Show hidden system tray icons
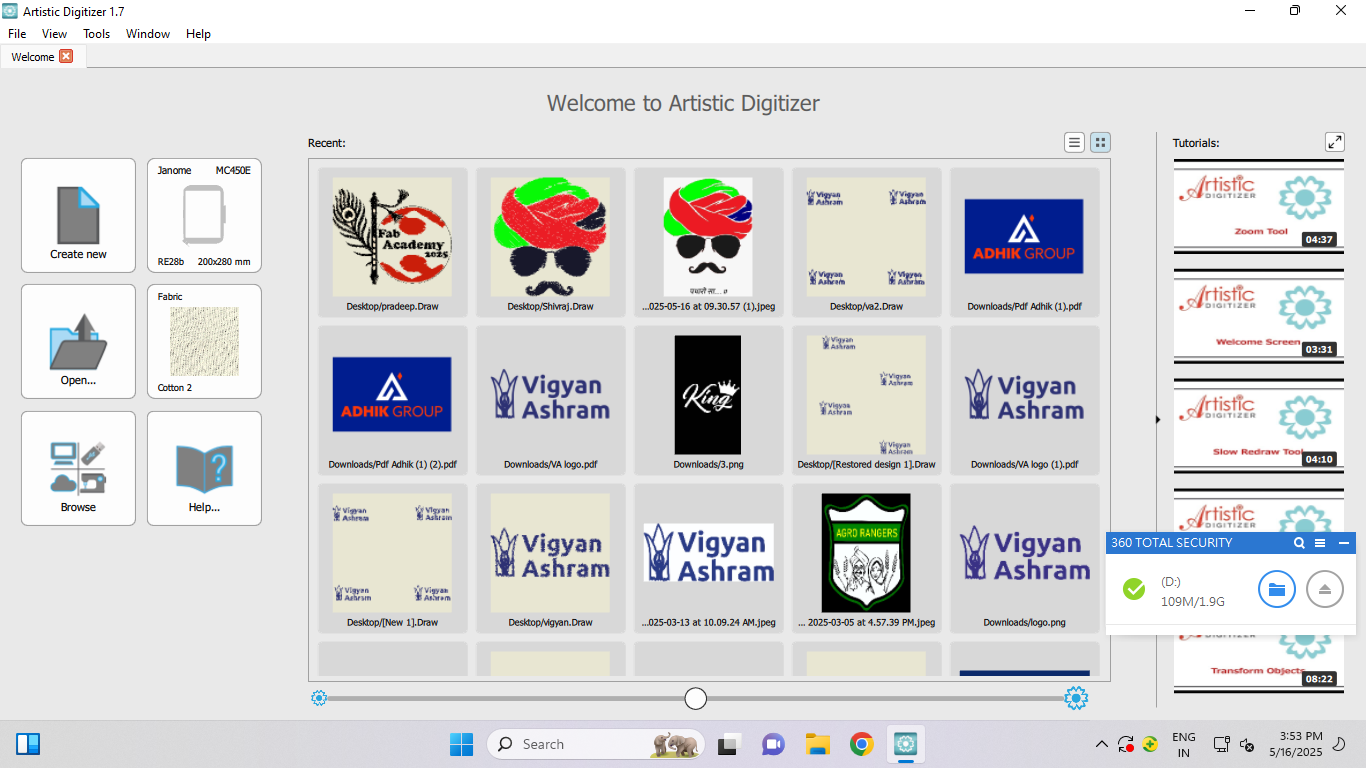The height and width of the screenshot is (768, 1366). [1102, 744]
